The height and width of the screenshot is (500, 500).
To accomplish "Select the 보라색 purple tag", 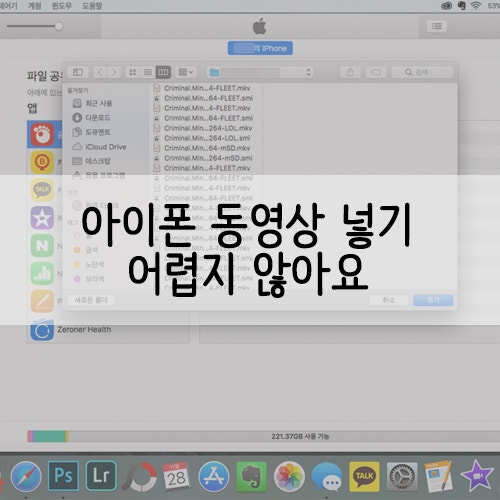I will [x=89, y=279].
